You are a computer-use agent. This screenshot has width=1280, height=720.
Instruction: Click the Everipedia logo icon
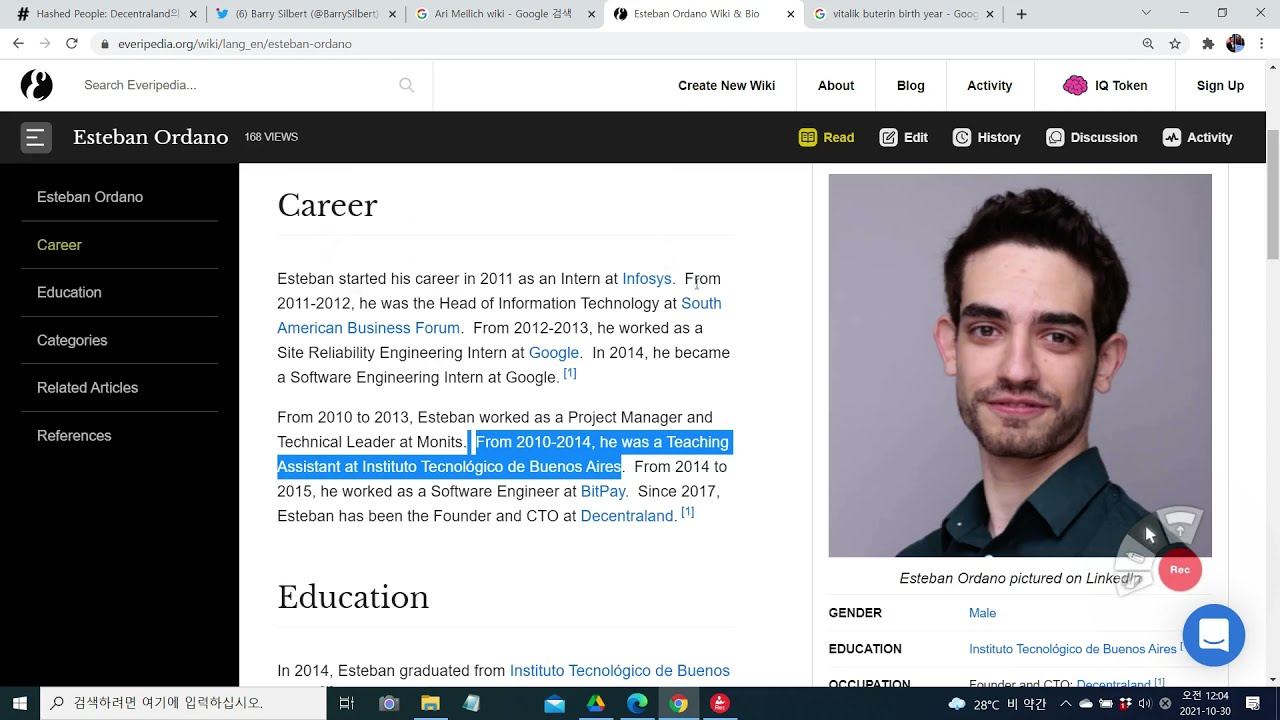[x=36, y=85]
